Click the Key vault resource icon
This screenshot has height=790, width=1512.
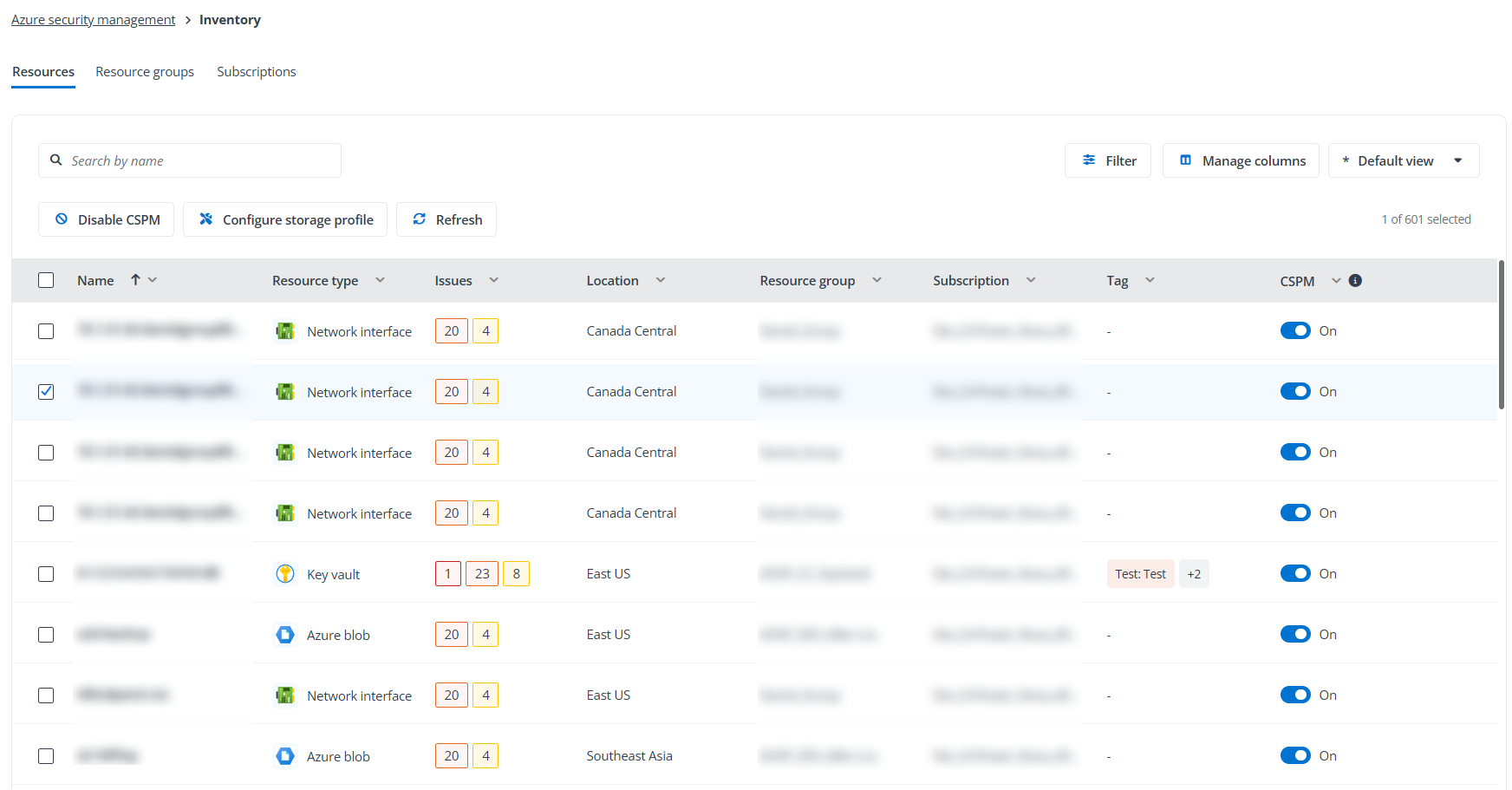point(285,573)
